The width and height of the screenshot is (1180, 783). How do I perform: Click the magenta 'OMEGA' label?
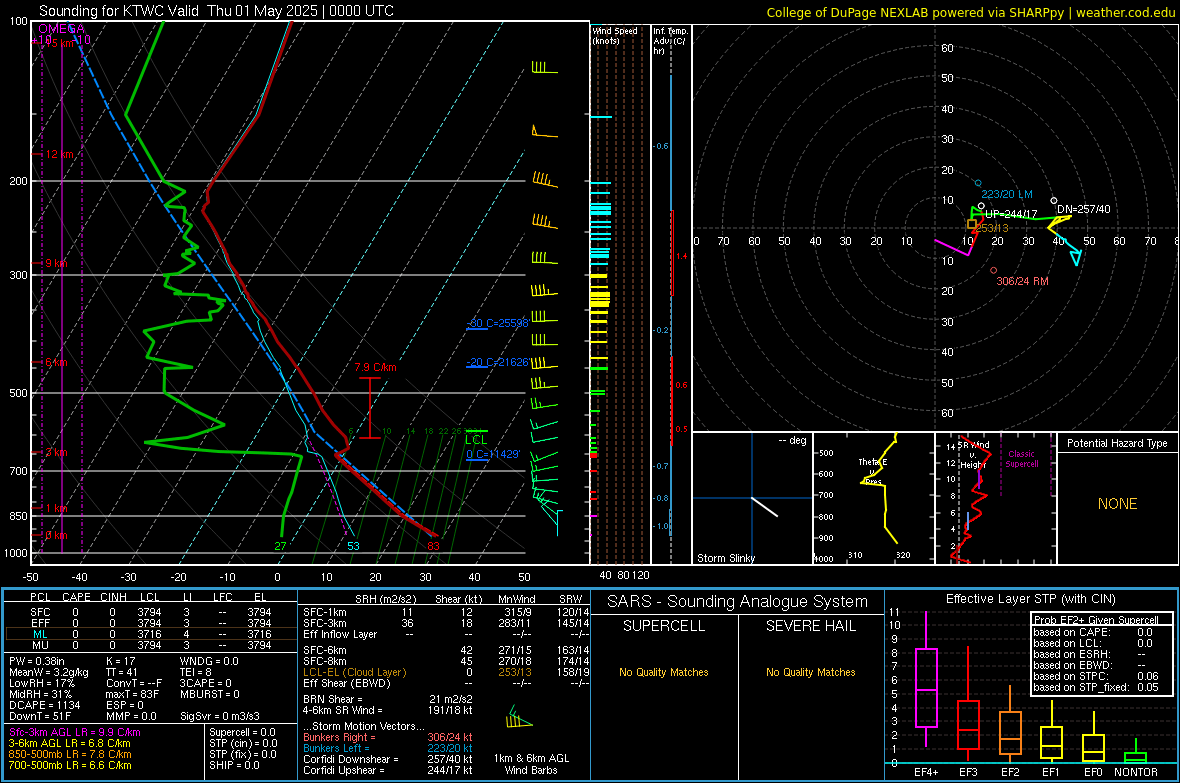click(x=61, y=29)
